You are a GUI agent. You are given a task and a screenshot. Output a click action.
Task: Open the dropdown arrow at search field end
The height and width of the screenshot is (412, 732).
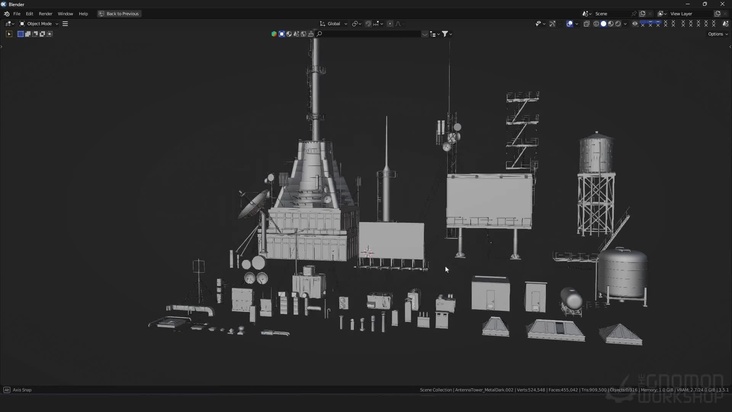pyautogui.click(x=424, y=34)
